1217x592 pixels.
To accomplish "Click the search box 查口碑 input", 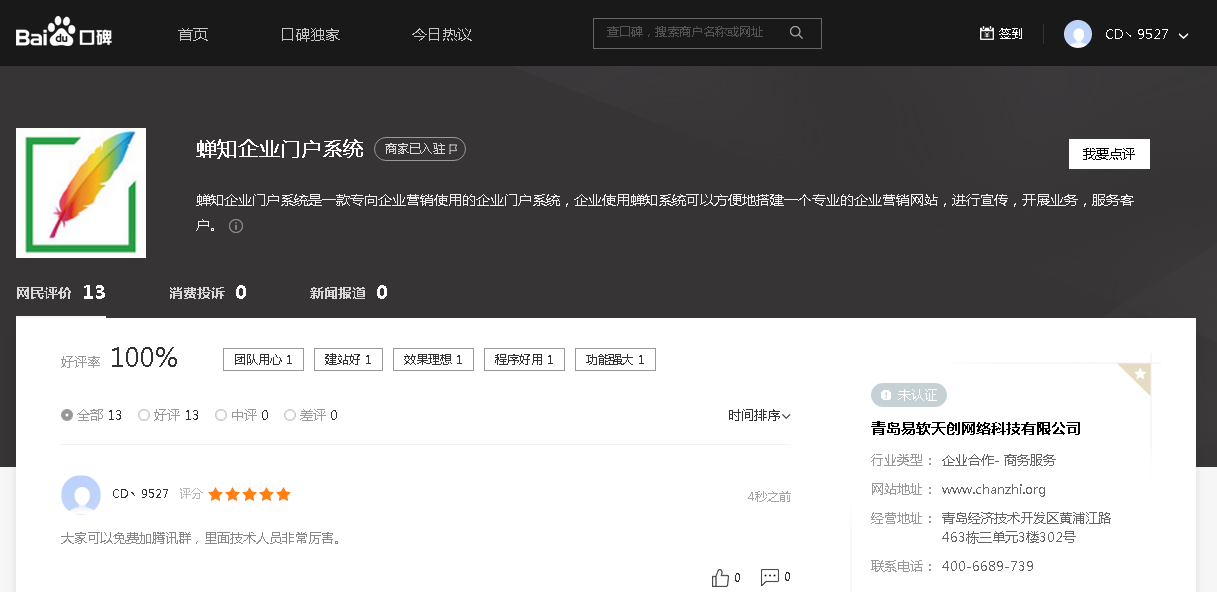I will coord(707,33).
